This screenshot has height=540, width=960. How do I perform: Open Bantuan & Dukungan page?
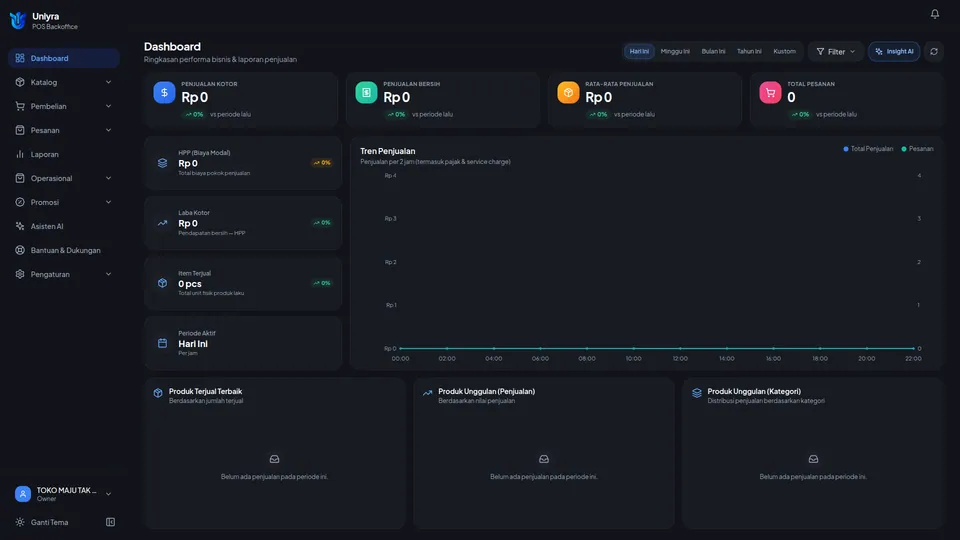[x=64, y=250]
